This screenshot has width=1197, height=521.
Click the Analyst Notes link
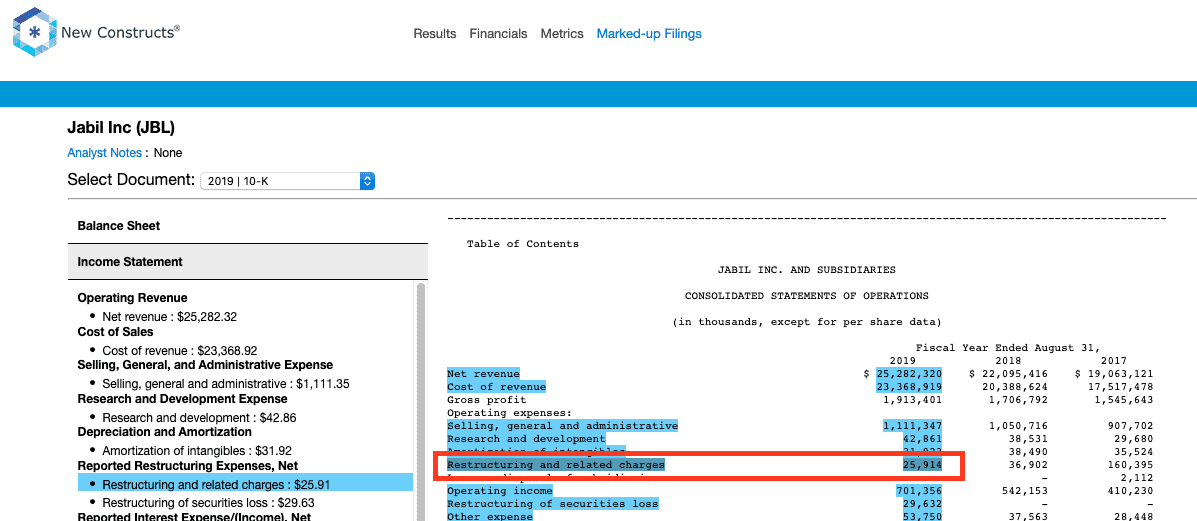(105, 153)
